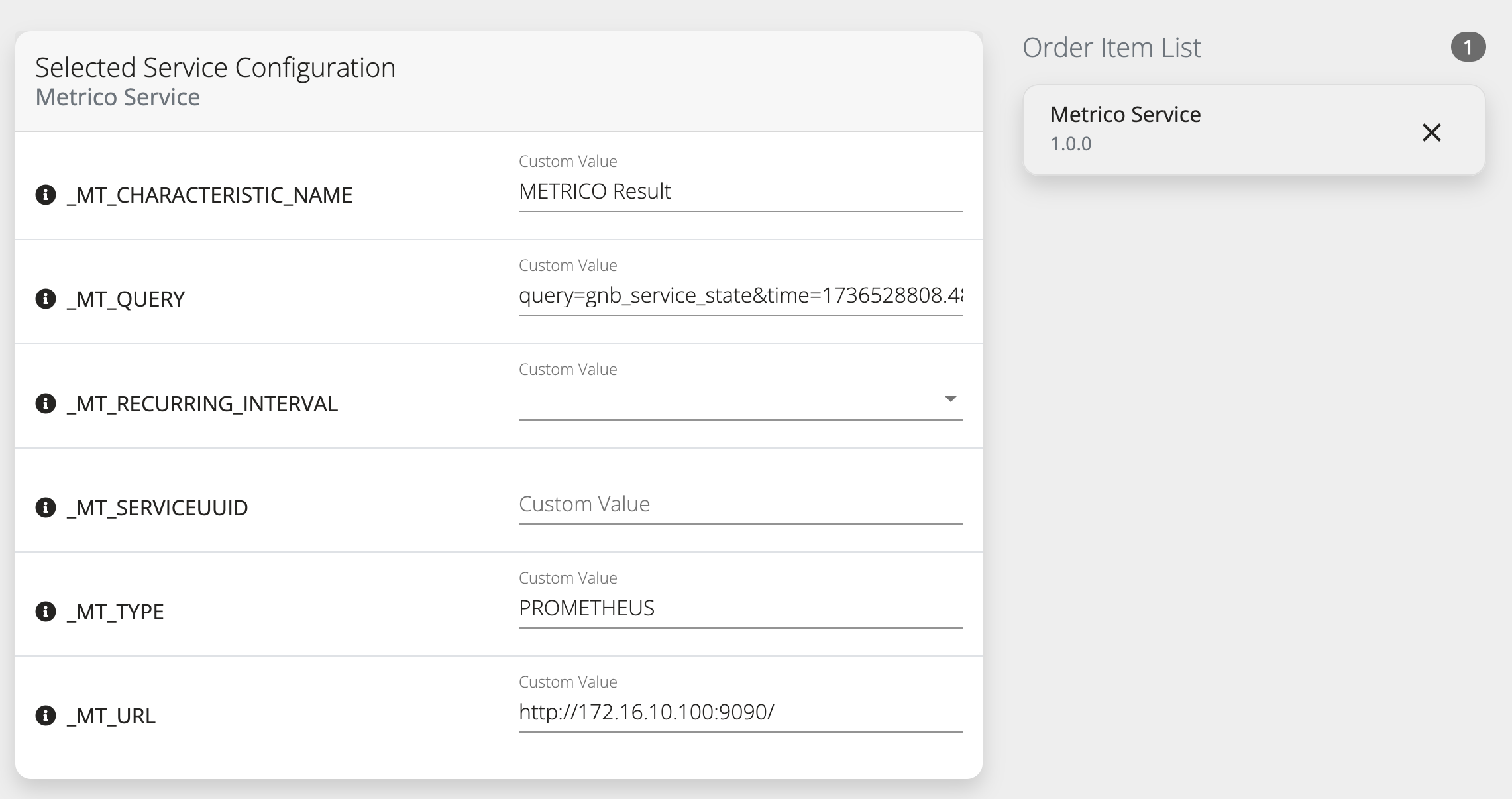Click the remove X on Metrico Service item

[1432, 133]
